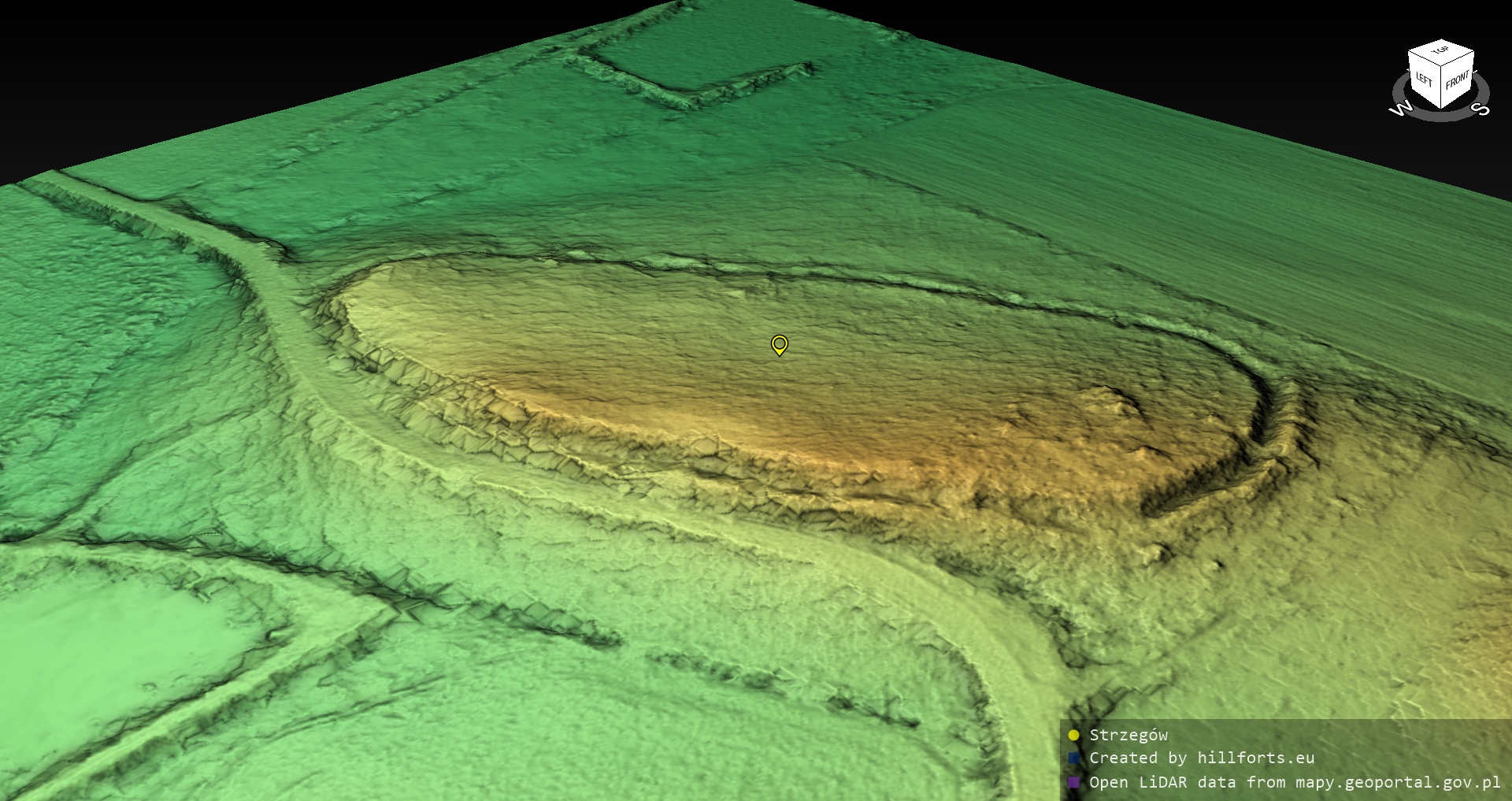This screenshot has width=1512, height=801.
Task: Click the yellow dot beside Strzegów
Action: click(1073, 736)
